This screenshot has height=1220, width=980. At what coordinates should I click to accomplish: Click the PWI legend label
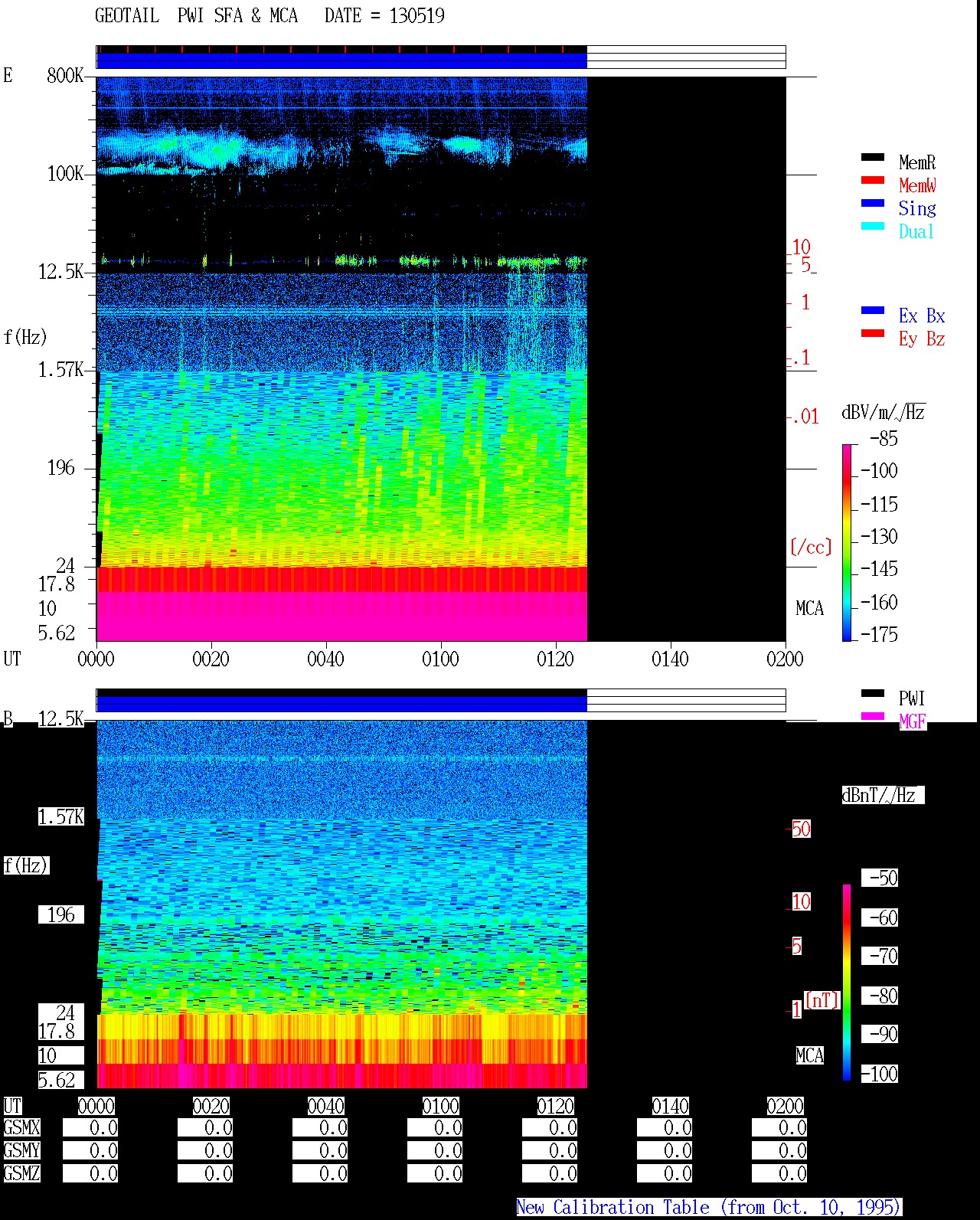[x=912, y=698]
